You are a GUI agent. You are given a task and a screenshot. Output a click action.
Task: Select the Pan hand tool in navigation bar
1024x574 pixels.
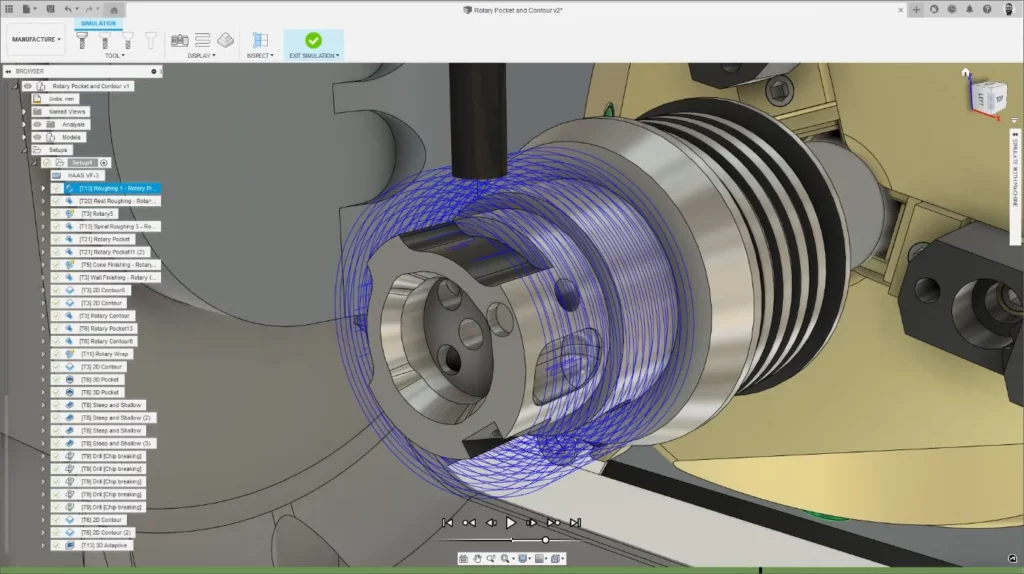[478, 558]
